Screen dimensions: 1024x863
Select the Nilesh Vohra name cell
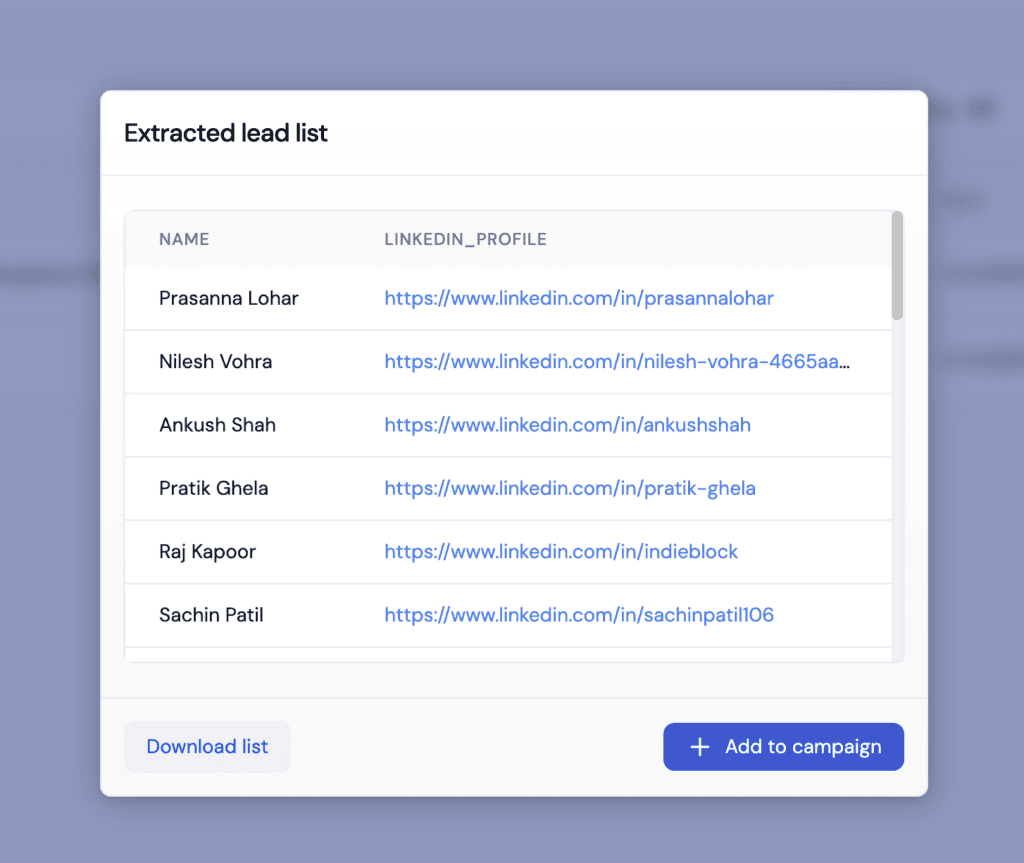pyautogui.click(x=216, y=361)
